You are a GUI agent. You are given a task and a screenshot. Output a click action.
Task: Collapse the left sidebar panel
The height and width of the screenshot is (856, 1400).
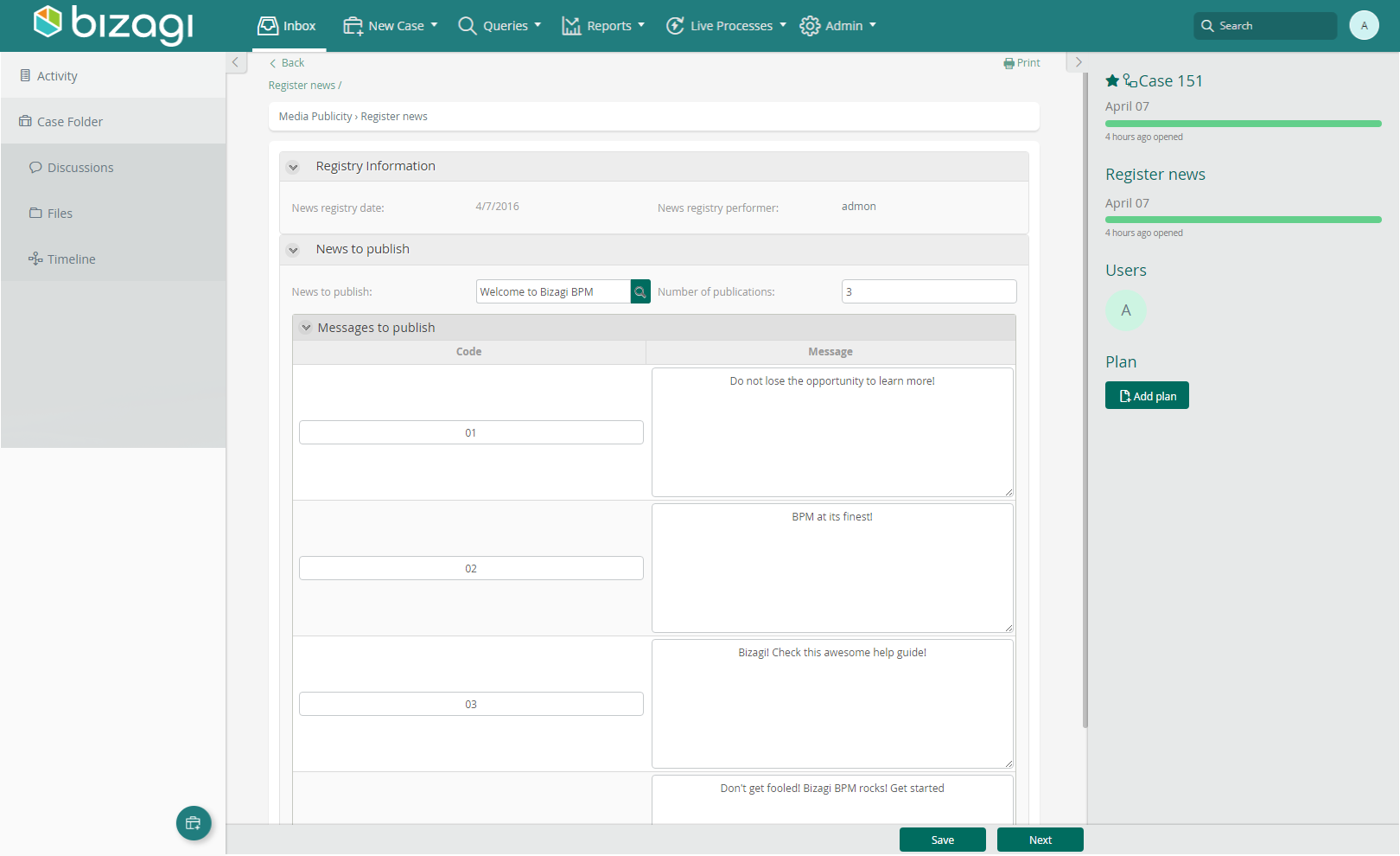tap(236, 62)
